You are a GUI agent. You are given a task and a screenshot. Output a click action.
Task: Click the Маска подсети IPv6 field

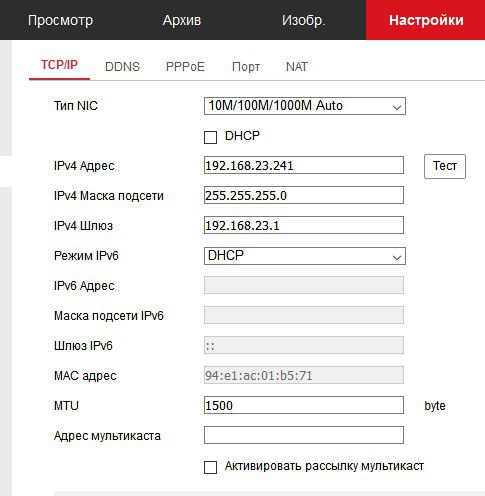304,315
